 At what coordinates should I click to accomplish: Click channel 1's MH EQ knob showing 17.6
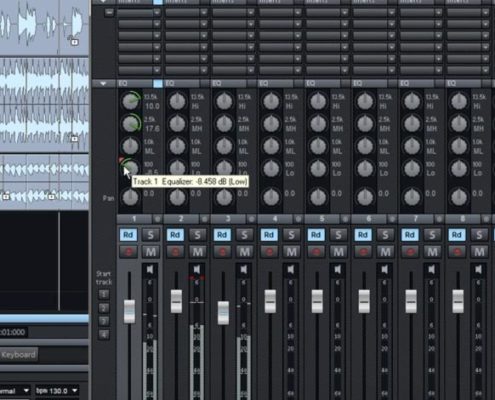(130, 123)
